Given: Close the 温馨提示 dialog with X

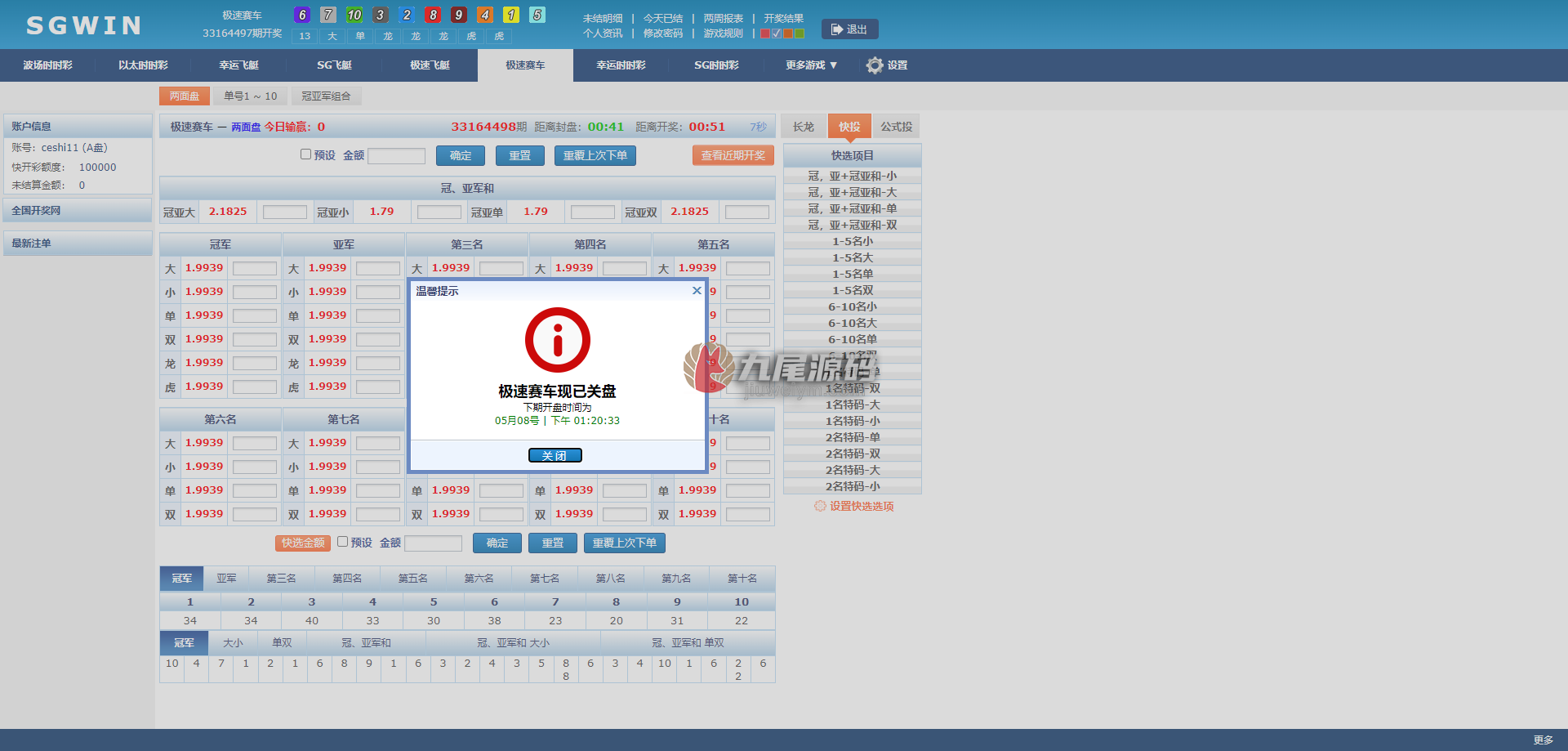Looking at the screenshot, I should tap(697, 290).
